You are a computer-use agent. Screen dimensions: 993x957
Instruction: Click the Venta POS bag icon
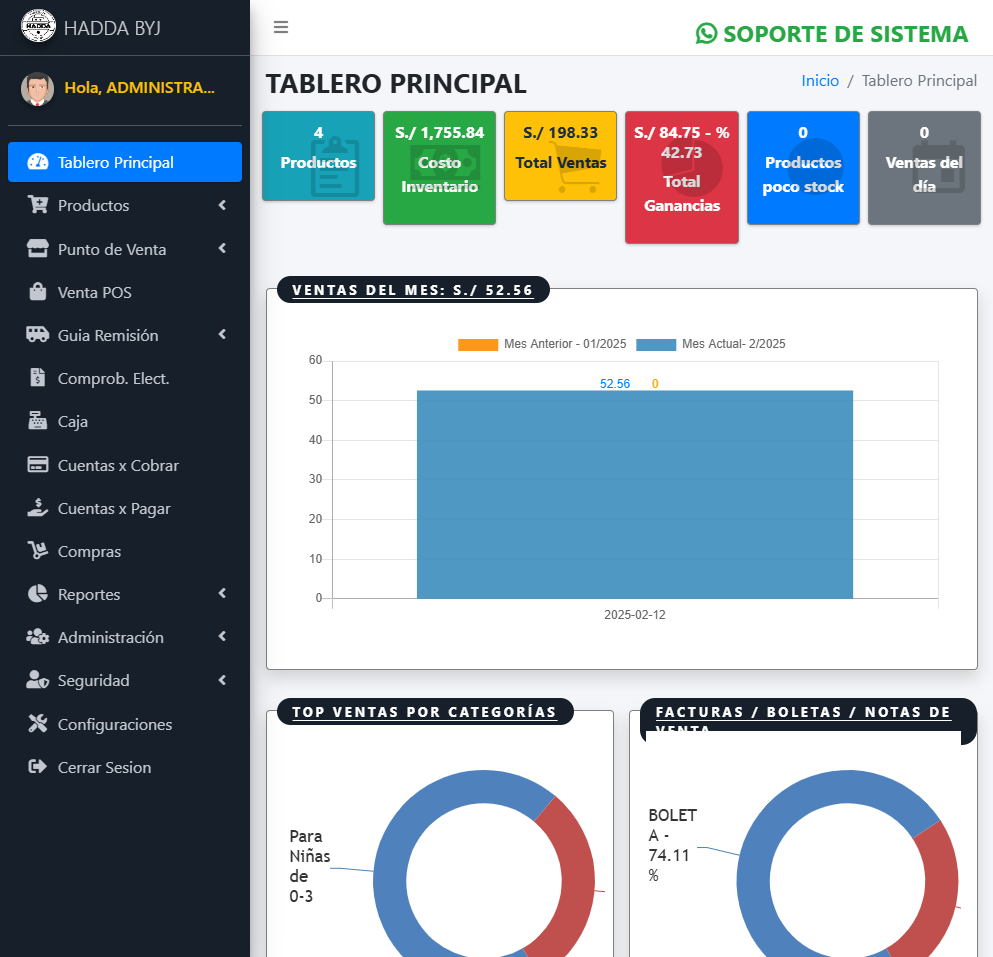click(38, 292)
